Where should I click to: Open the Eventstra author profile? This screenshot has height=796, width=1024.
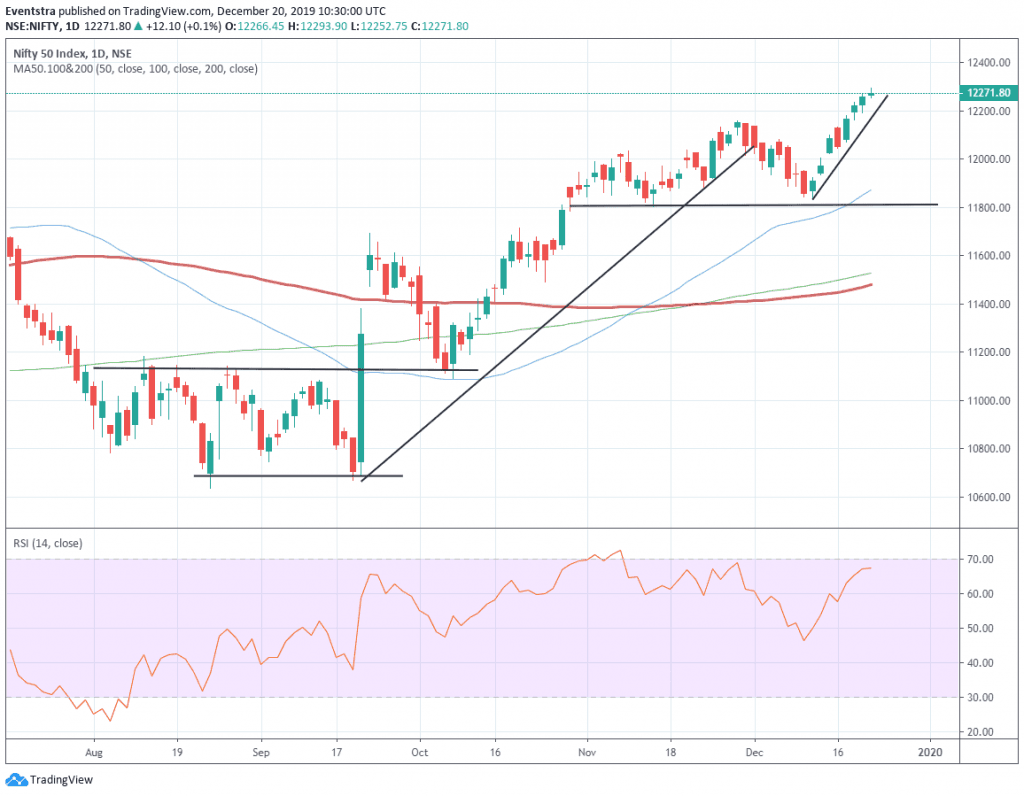coord(33,9)
